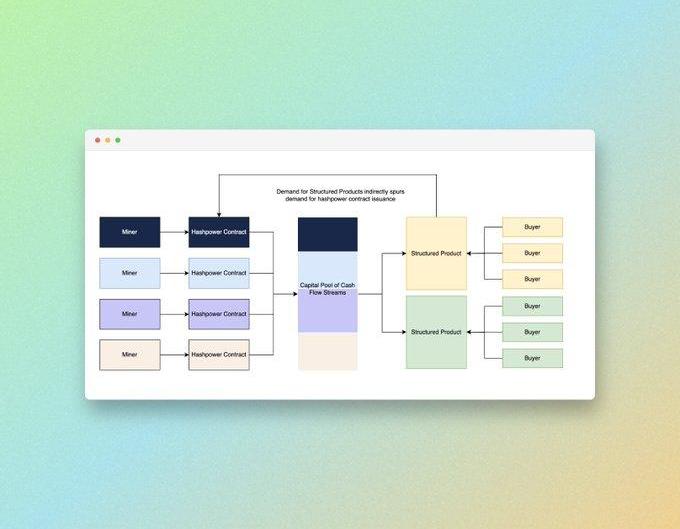Select the peach segment of the capital pool
The height and width of the screenshot is (529, 680).
coord(328,351)
